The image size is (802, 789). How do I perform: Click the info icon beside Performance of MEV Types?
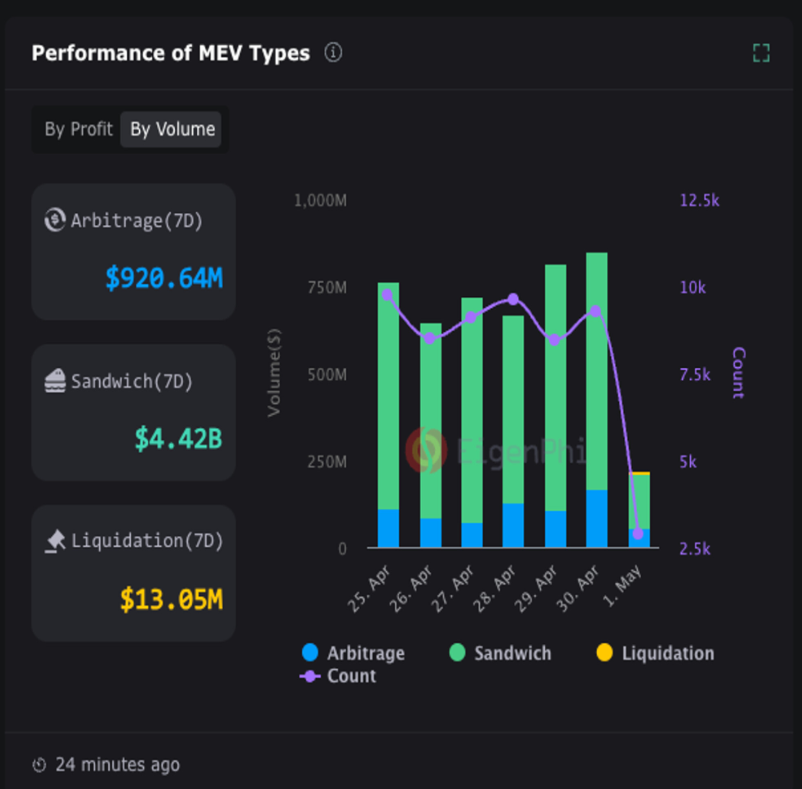(333, 53)
